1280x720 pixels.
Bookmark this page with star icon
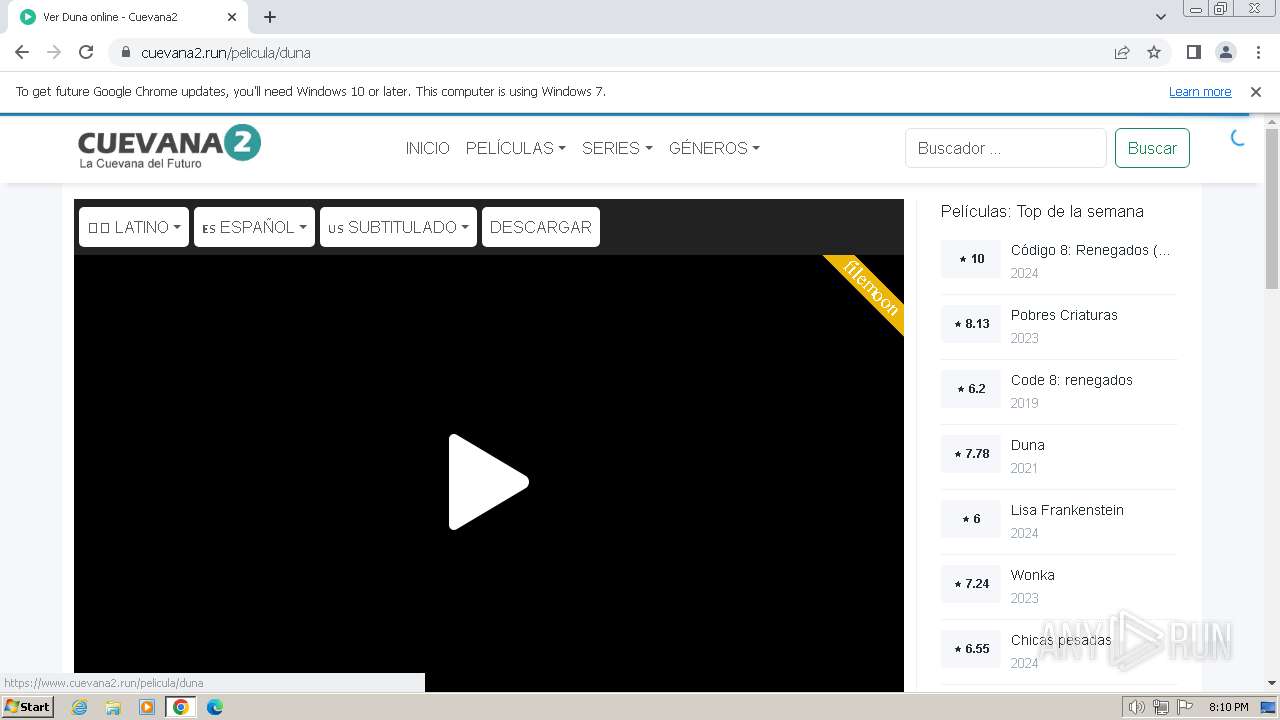click(x=1154, y=52)
